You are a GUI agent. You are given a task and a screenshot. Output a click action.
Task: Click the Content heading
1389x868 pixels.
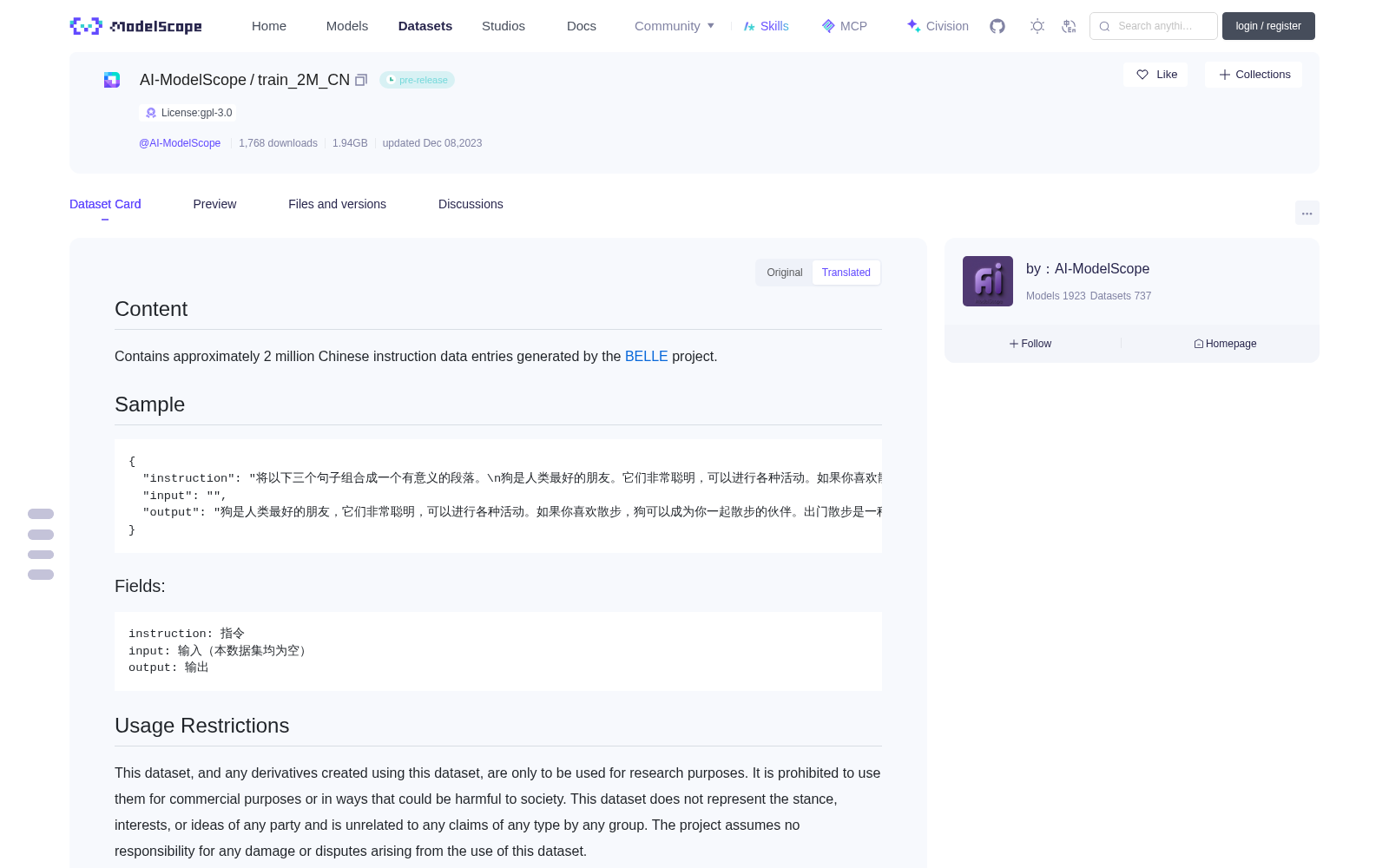click(x=151, y=309)
